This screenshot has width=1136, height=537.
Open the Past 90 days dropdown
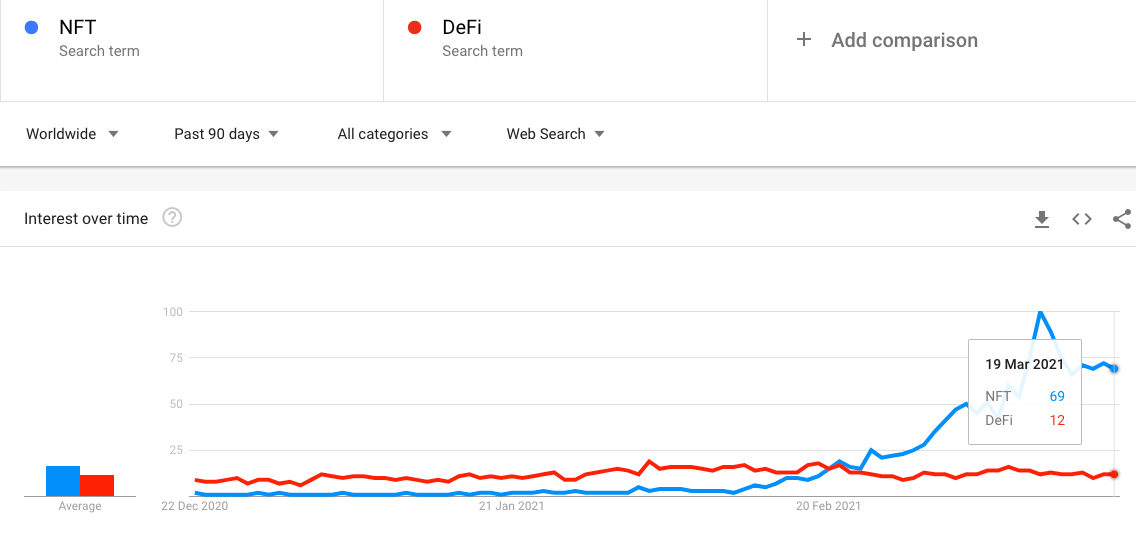[226, 134]
